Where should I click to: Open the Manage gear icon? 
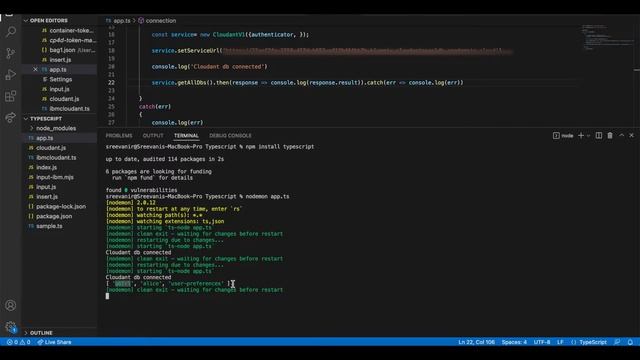pyautogui.click(x=11, y=327)
